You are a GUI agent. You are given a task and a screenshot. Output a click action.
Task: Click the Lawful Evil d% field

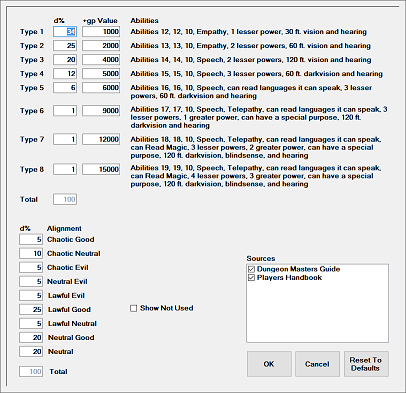pos(31,295)
